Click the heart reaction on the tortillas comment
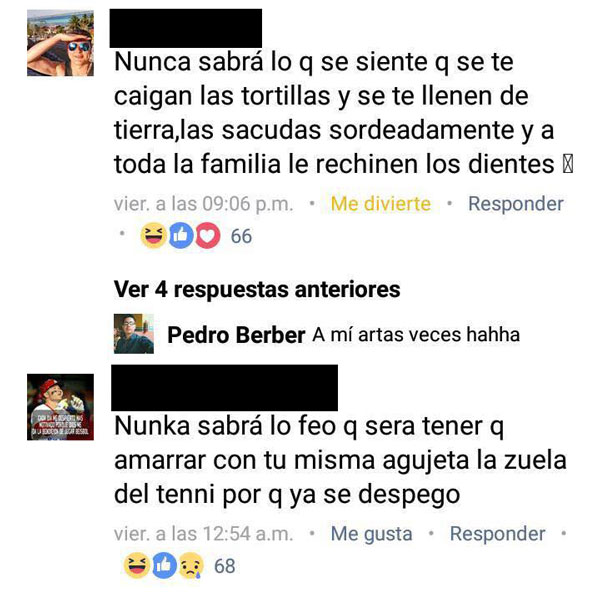The width and height of the screenshot is (600, 600). 208,235
